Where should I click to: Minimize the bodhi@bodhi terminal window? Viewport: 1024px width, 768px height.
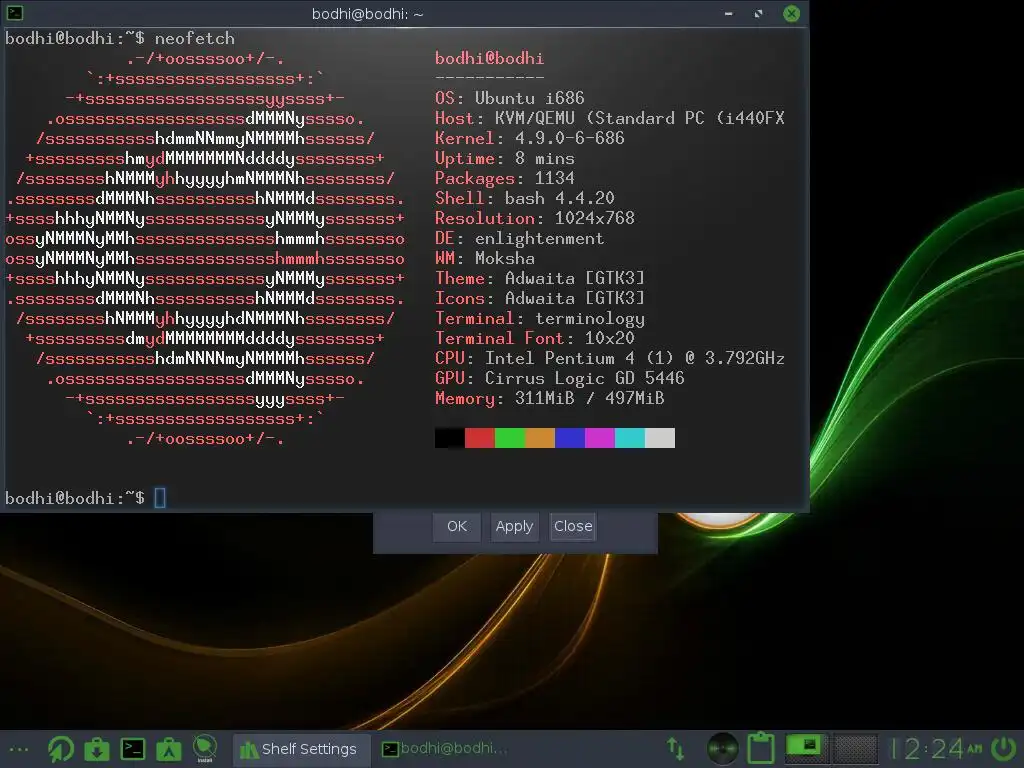728,14
